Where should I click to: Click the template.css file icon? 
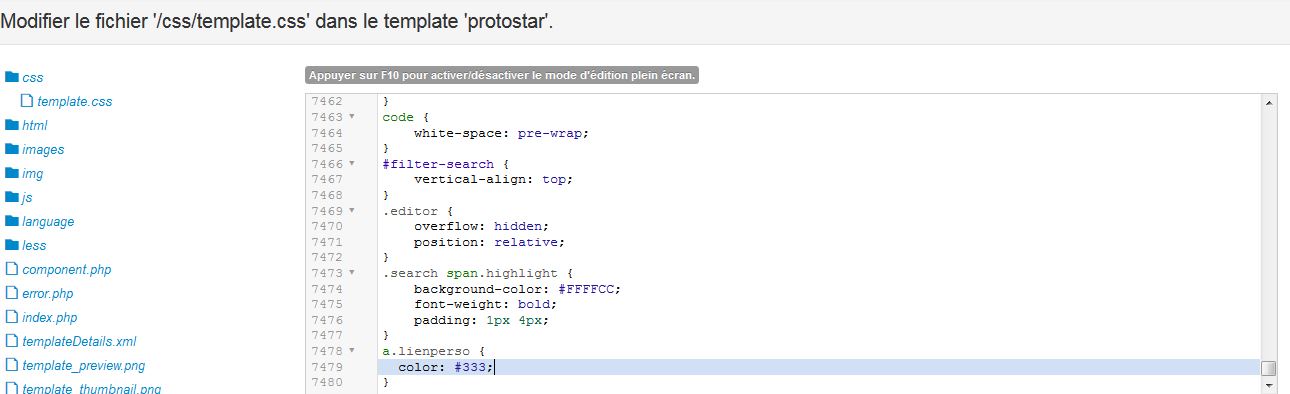click(x=27, y=101)
